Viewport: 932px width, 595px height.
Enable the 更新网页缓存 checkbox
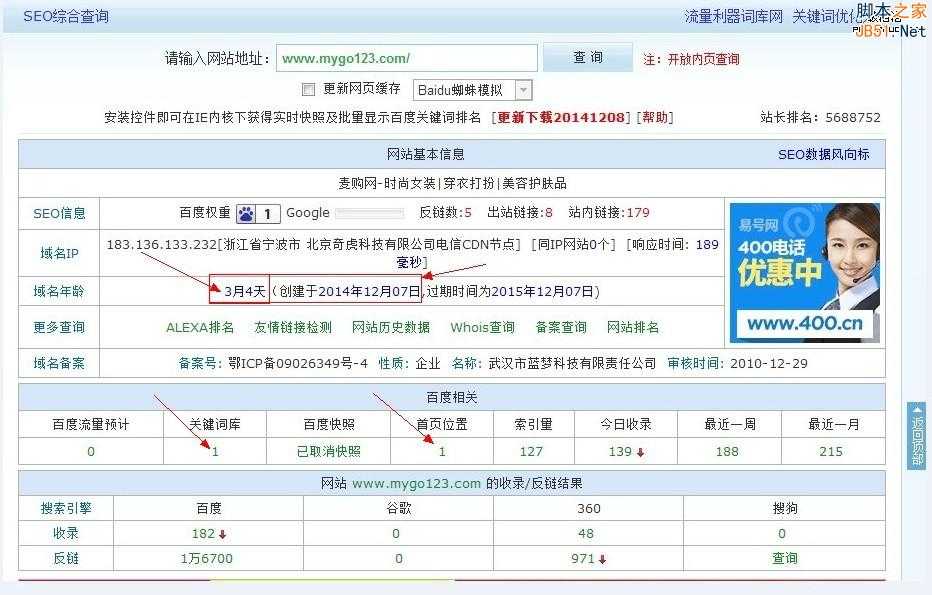click(308, 89)
